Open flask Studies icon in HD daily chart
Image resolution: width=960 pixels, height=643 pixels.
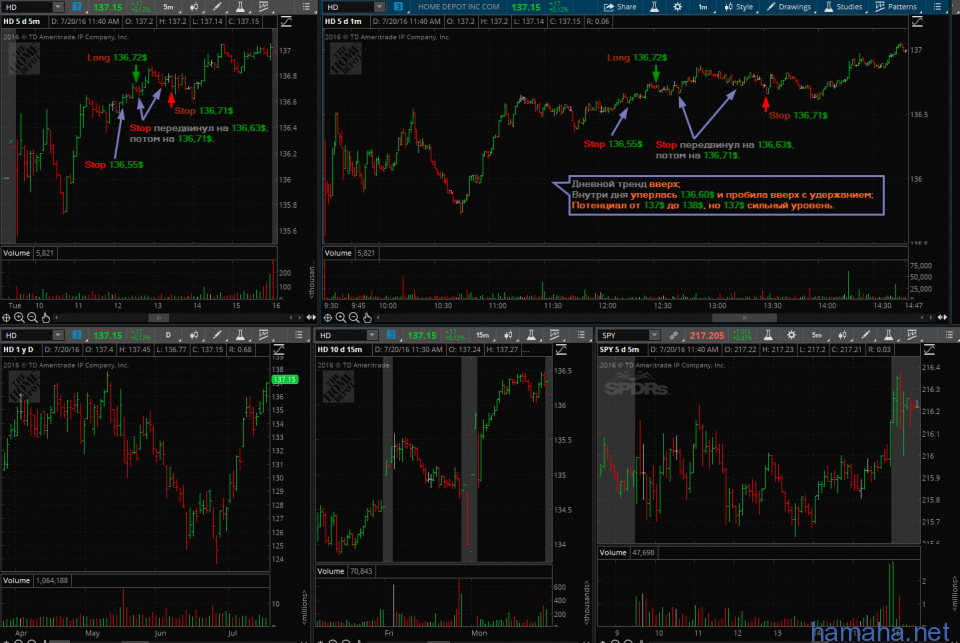tap(240, 336)
